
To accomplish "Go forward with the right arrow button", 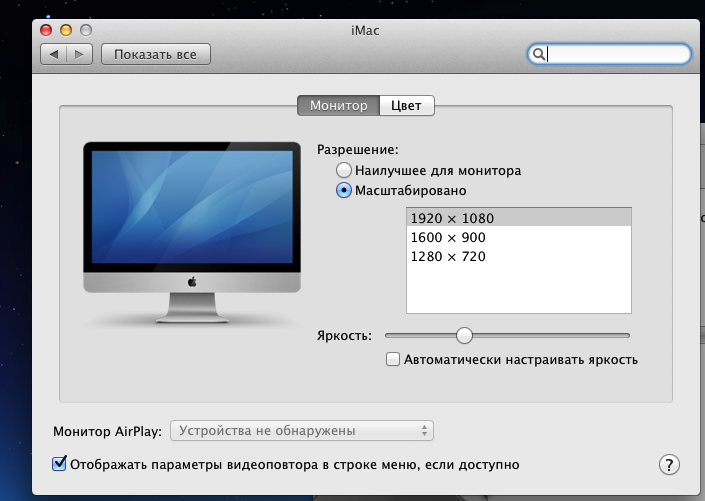I will tap(80, 54).
